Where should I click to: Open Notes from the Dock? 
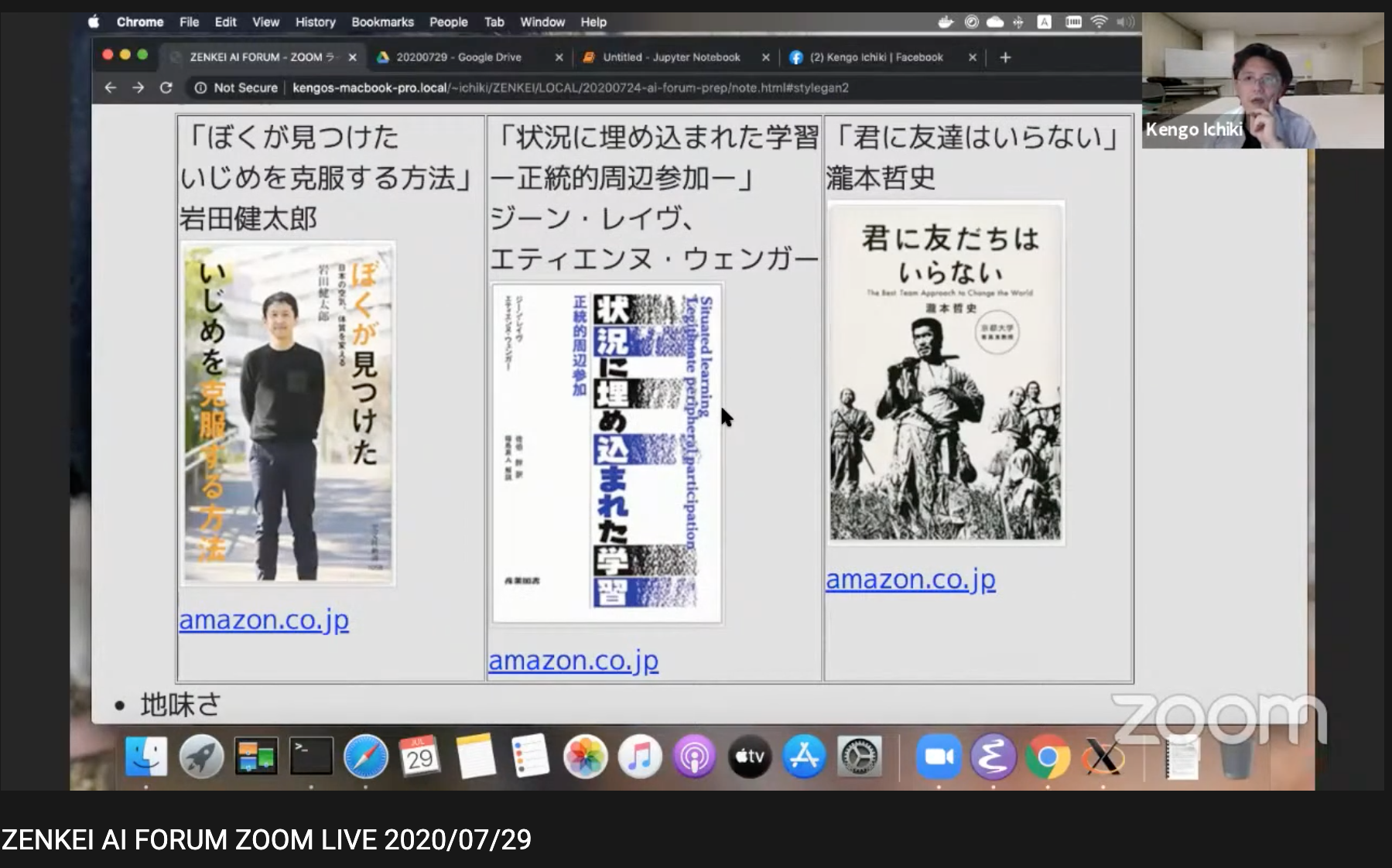pyautogui.click(x=475, y=757)
